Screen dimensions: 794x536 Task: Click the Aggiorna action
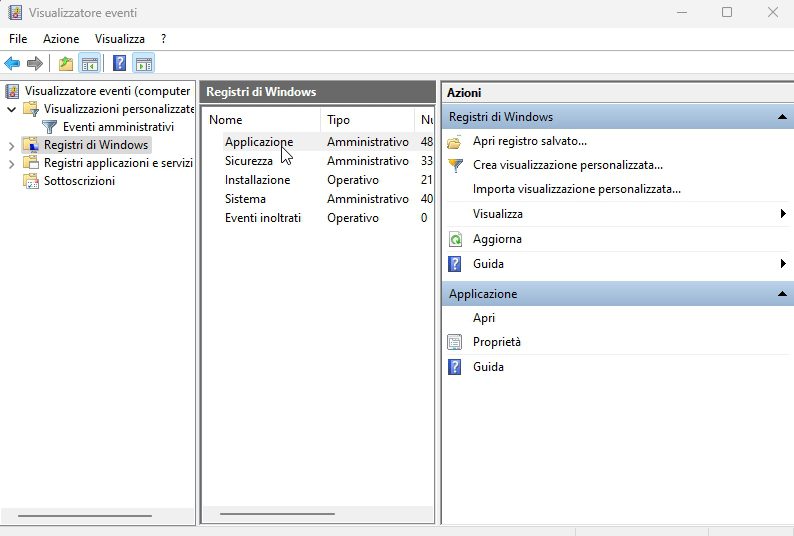pyautogui.click(x=497, y=239)
